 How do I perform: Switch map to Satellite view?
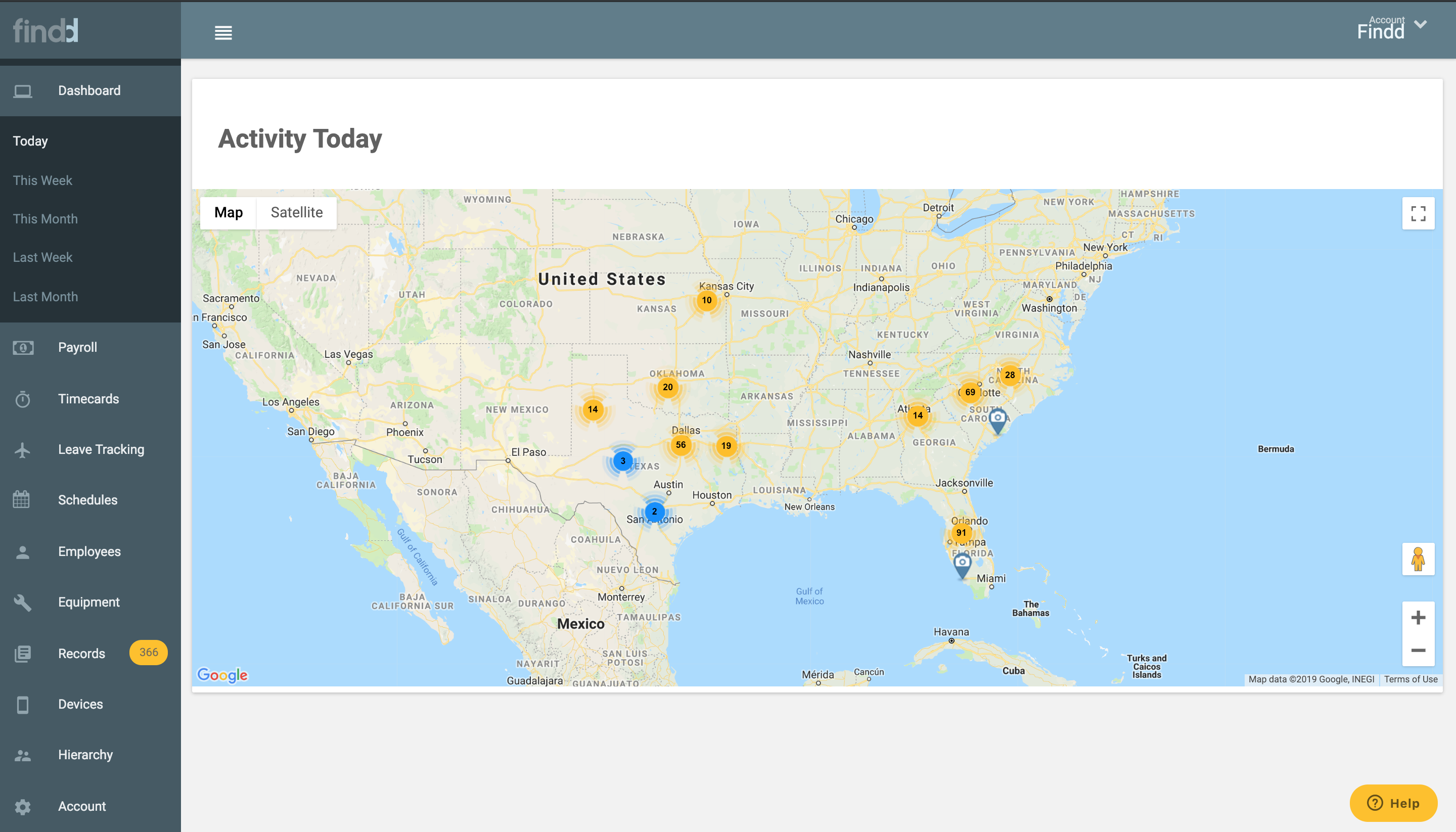pyautogui.click(x=297, y=213)
